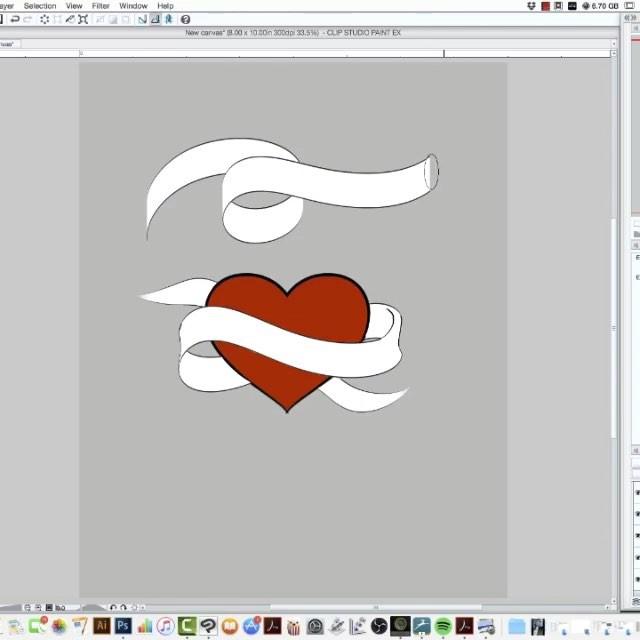
Task: Open System Preferences gear in dock
Action: click(x=315, y=626)
